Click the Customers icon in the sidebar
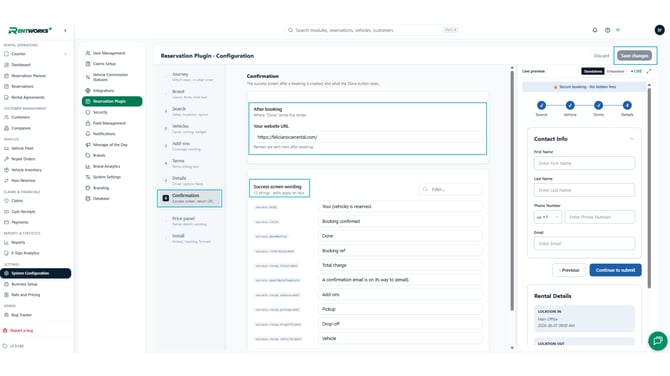 6,117
